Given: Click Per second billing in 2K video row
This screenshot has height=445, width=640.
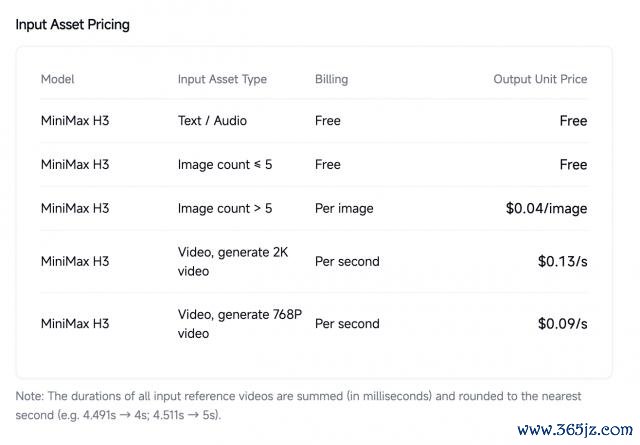Looking at the screenshot, I should tap(347, 261).
